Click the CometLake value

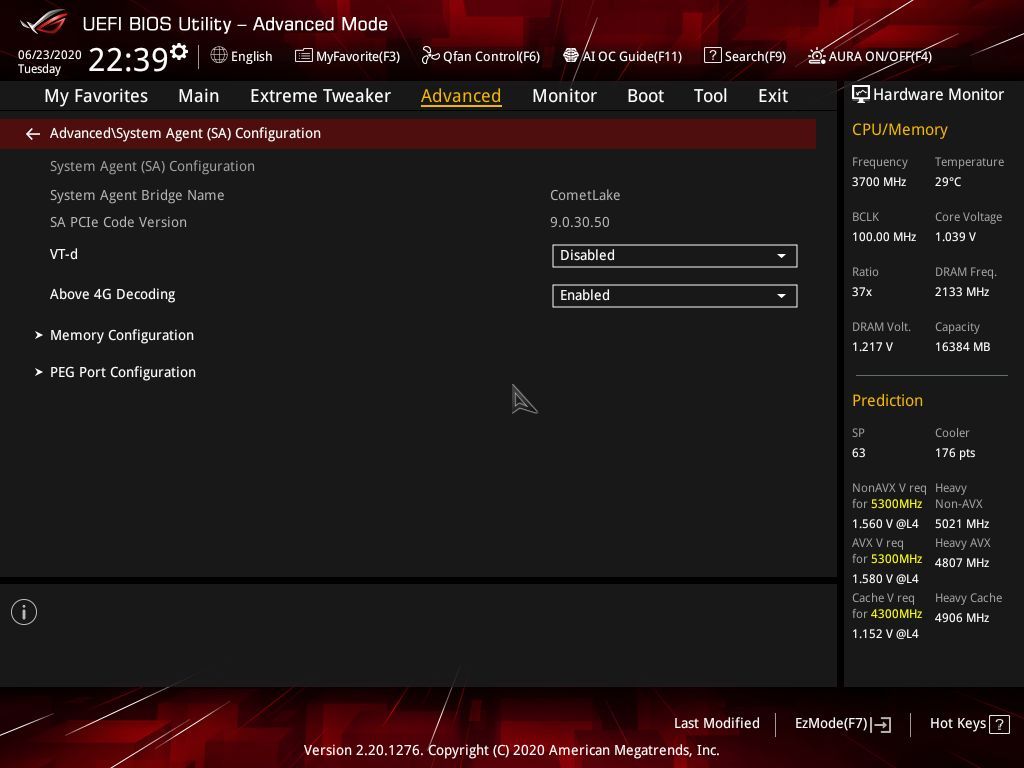pos(585,195)
